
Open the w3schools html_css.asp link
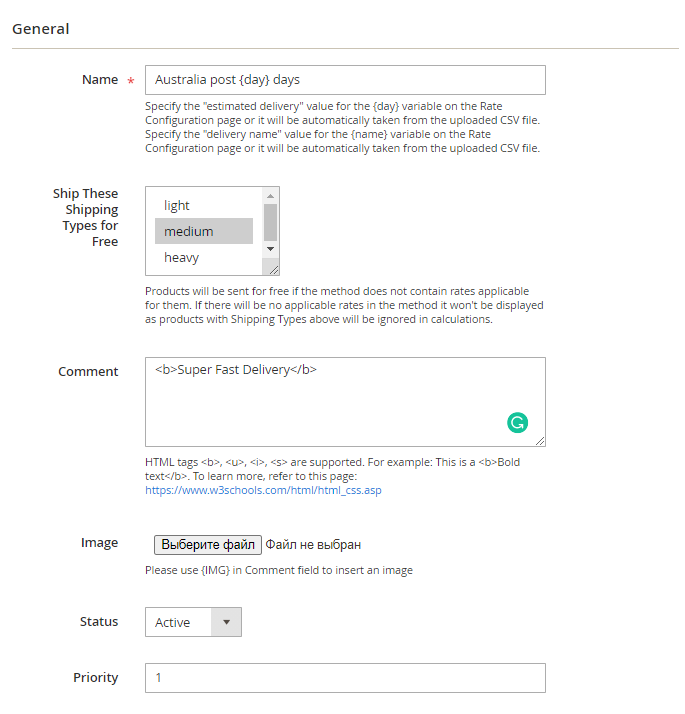(263, 490)
